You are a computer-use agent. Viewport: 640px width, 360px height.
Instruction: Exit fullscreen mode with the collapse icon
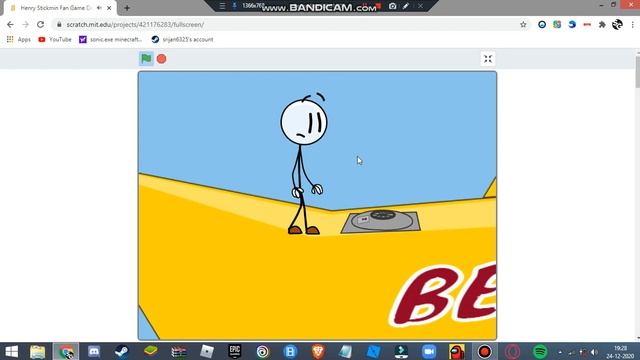click(488, 59)
